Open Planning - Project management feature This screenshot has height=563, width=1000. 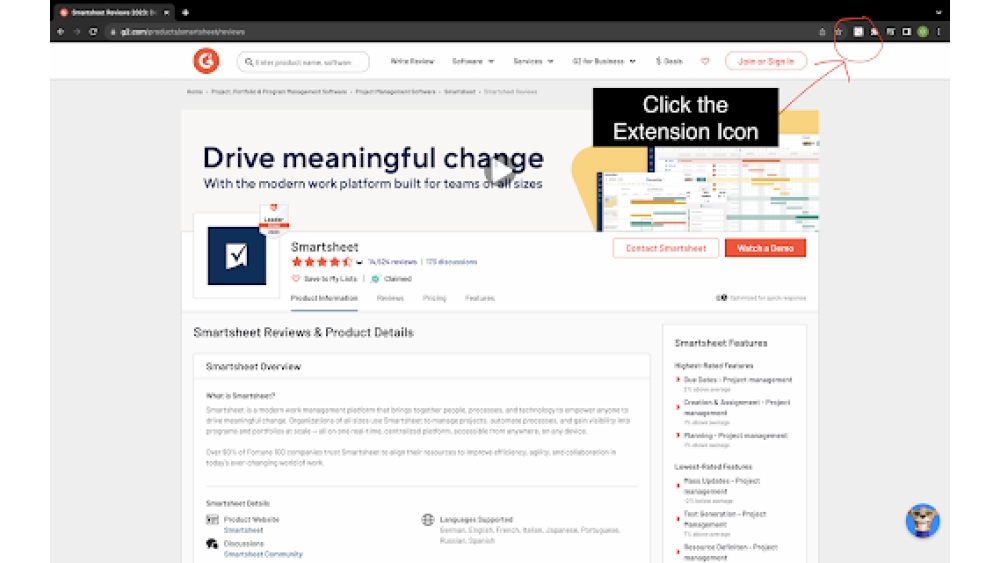735,435
